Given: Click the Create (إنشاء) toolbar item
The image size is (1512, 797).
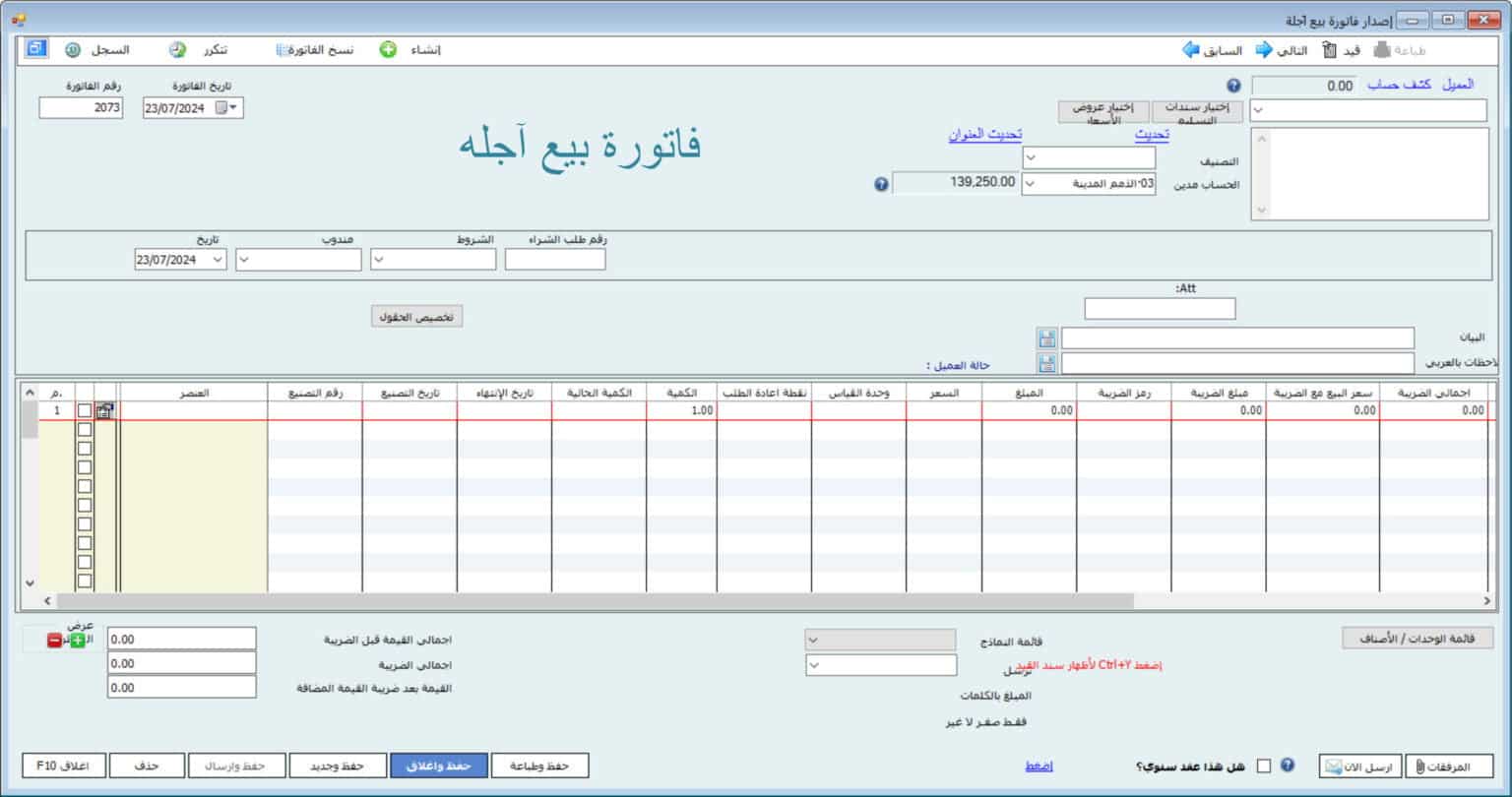Looking at the screenshot, I should click(410, 50).
